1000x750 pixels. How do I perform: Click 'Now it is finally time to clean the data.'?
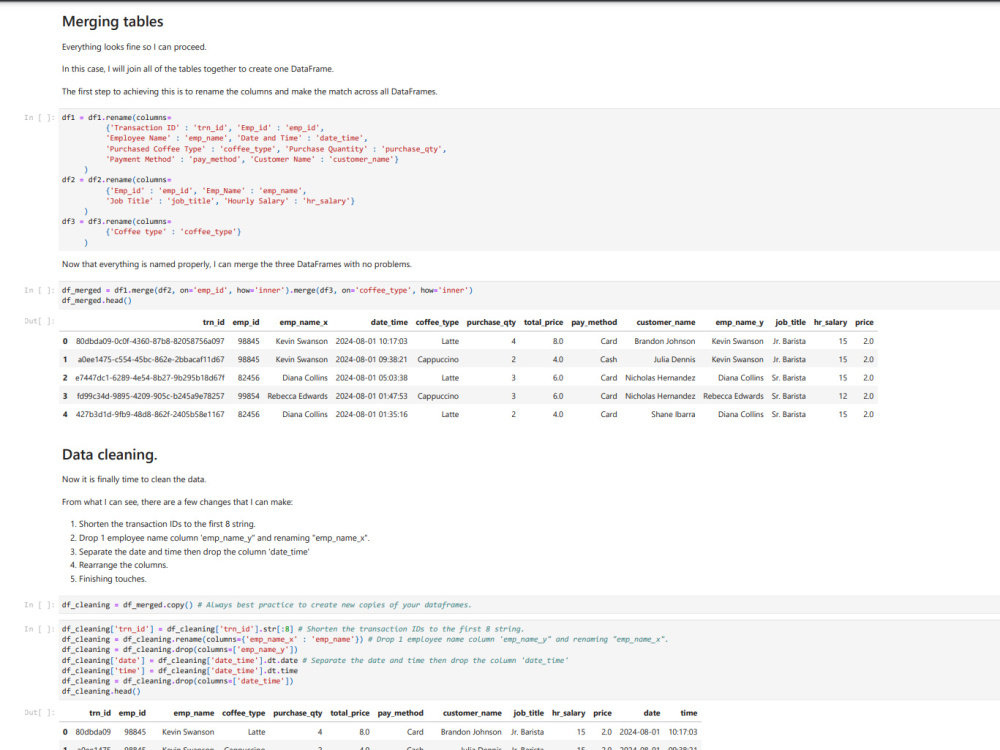134,480
